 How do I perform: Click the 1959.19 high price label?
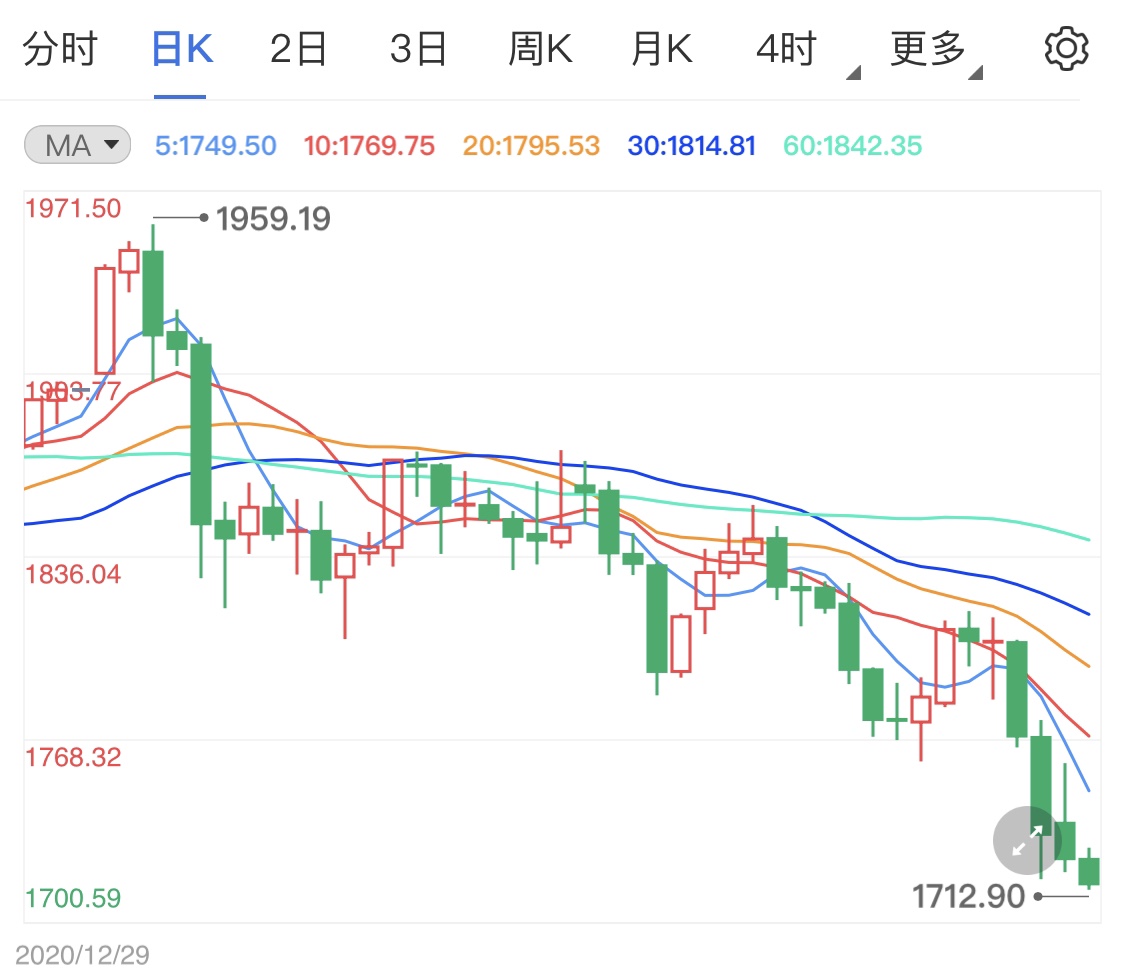click(x=273, y=219)
